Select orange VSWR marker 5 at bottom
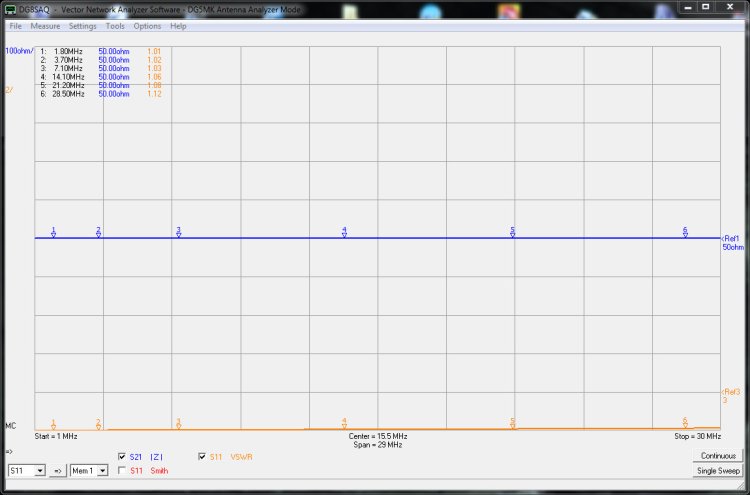 512,424
